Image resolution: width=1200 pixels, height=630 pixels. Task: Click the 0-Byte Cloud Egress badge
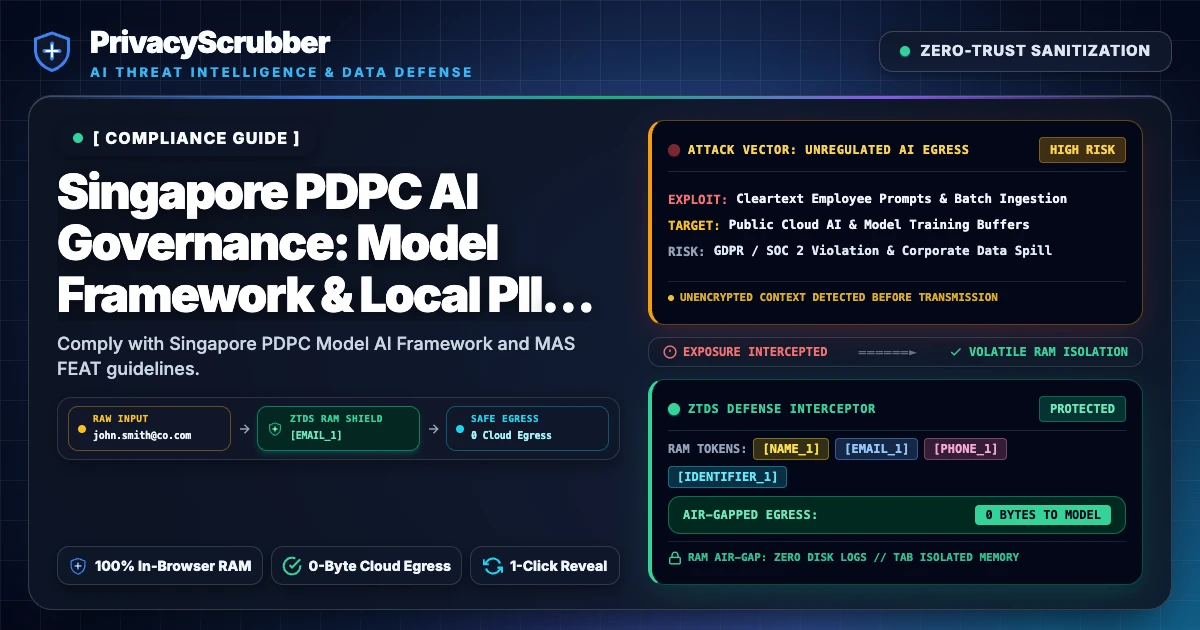coord(366,566)
